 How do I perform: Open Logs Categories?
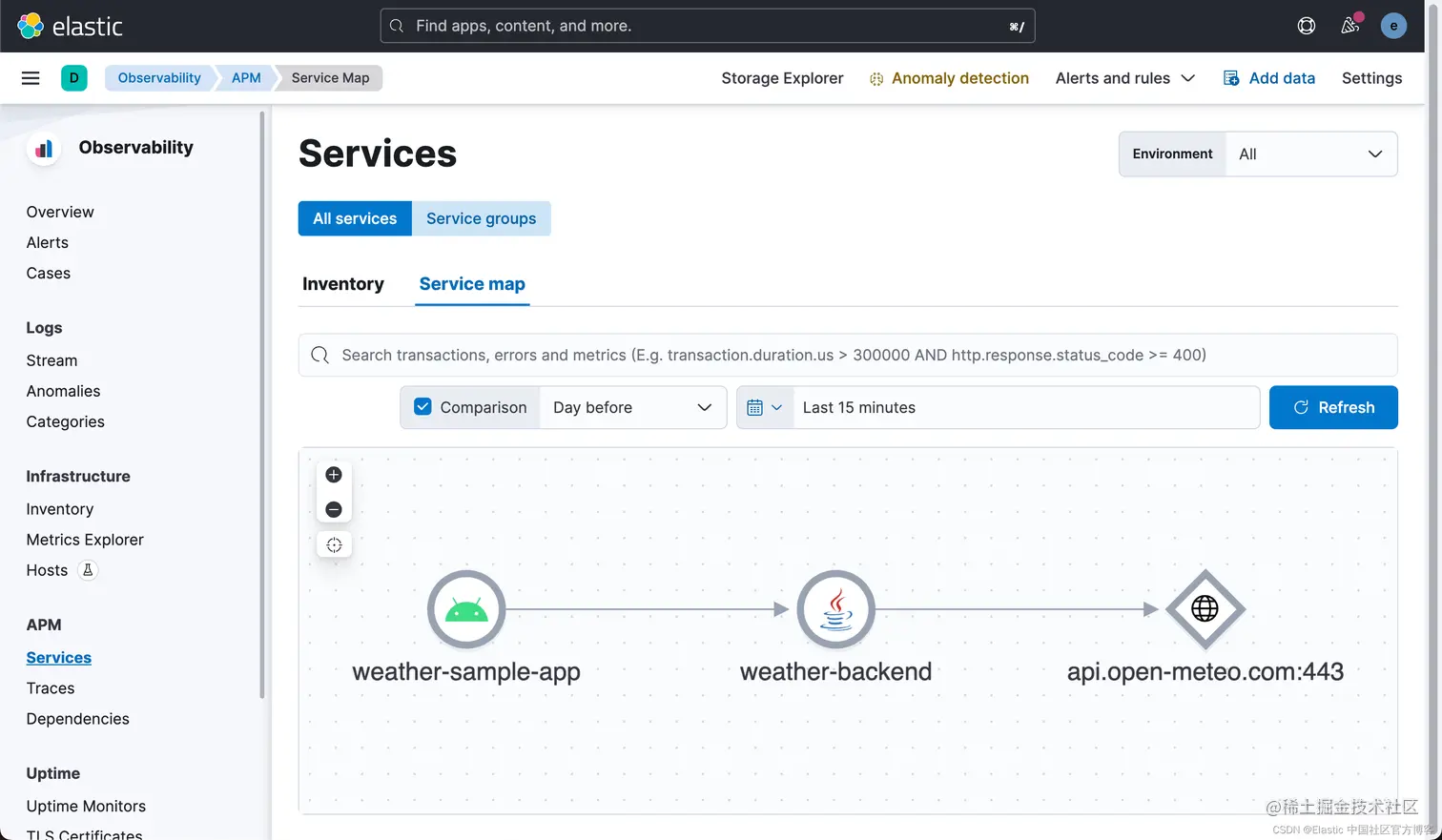pyautogui.click(x=66, y=421)
